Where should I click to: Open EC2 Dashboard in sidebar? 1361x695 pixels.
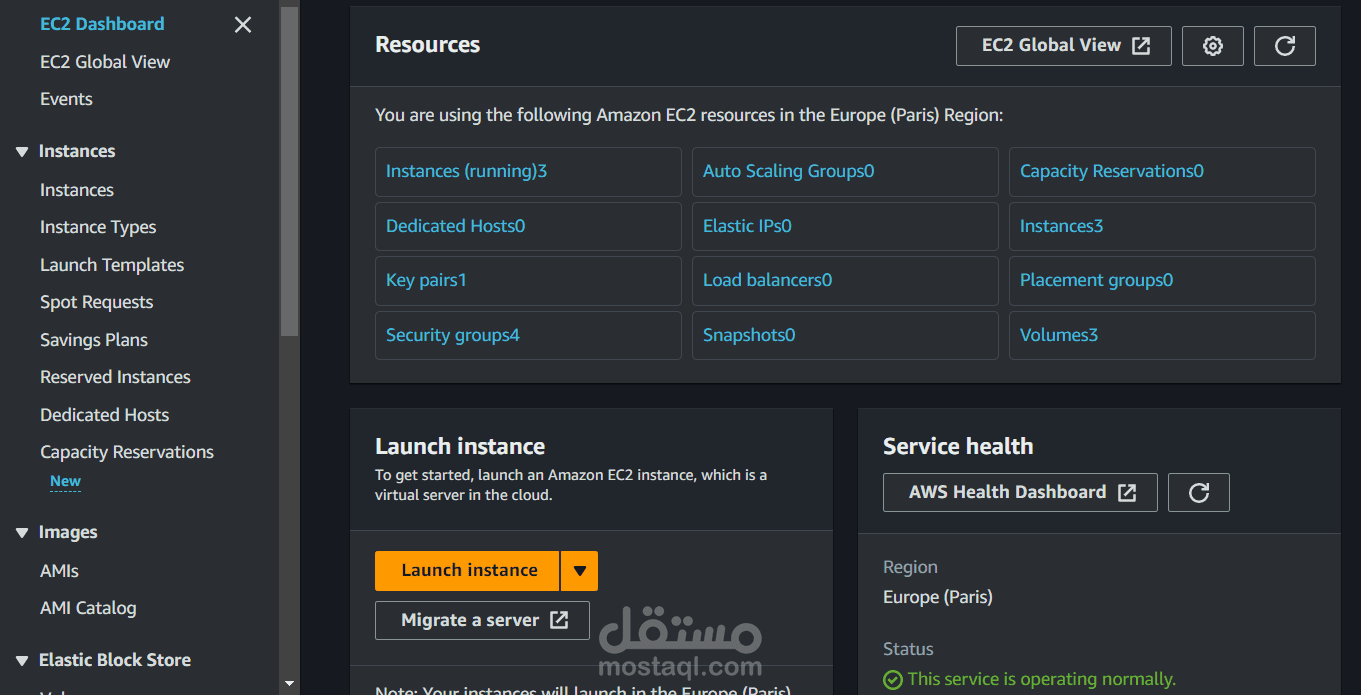coord(102,24)
